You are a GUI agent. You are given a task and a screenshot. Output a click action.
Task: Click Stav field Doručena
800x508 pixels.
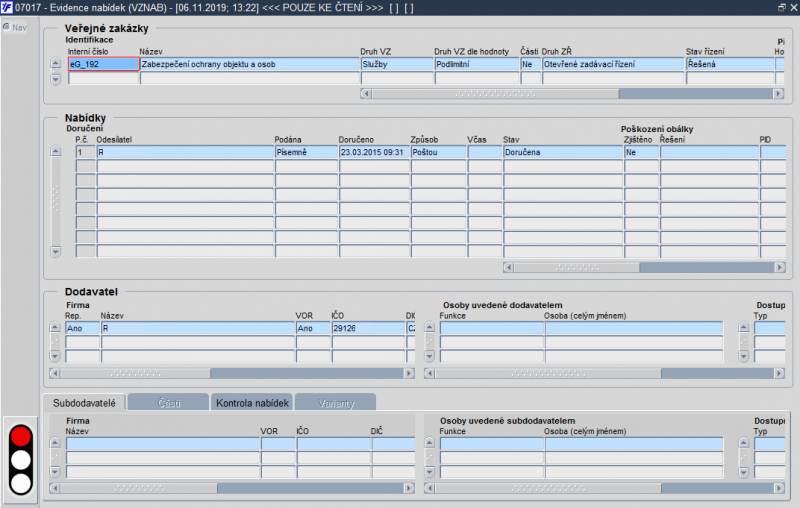point(563,152)
